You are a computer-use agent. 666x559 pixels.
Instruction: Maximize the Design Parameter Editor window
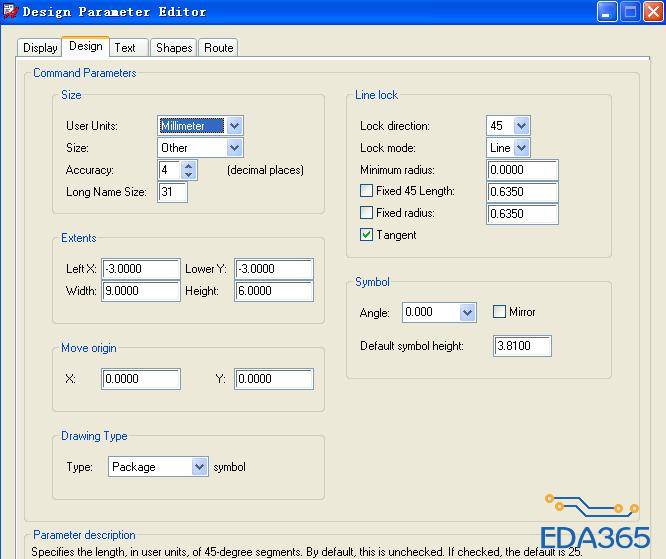pyautogui.click(x=630, y=11)
